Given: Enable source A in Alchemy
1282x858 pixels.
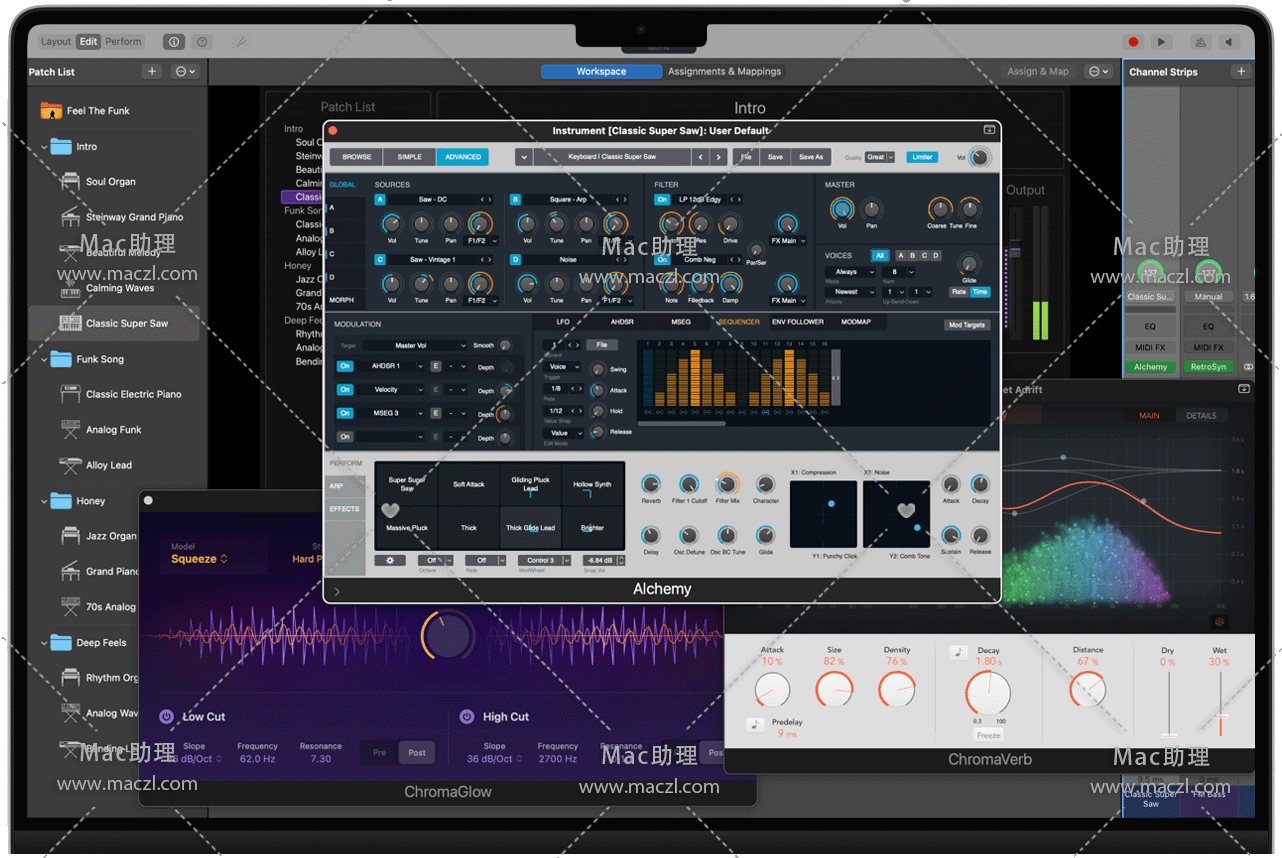Looking at the screenshot, I should click(380, 200).
